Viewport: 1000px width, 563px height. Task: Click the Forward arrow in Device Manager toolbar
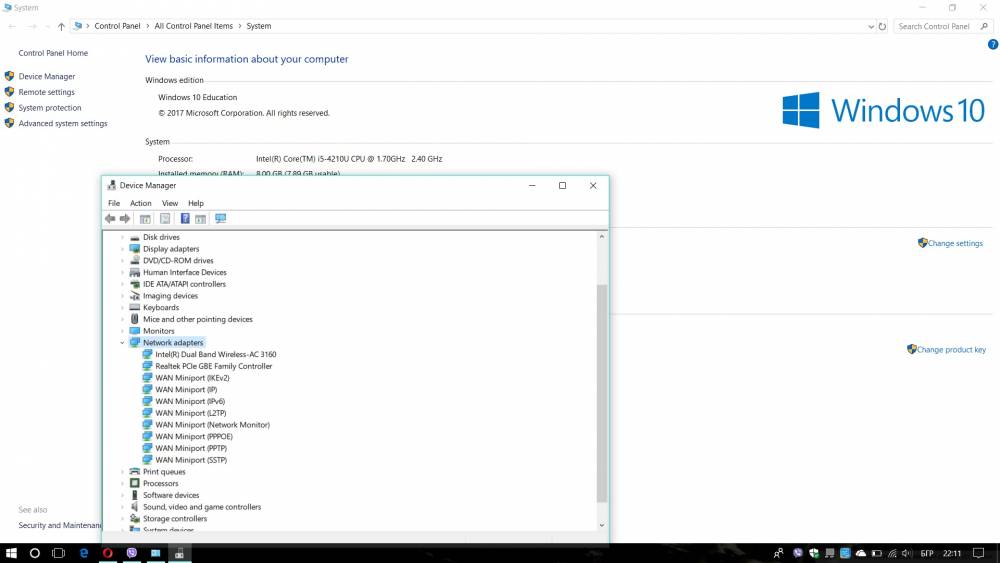pos(125,219)
